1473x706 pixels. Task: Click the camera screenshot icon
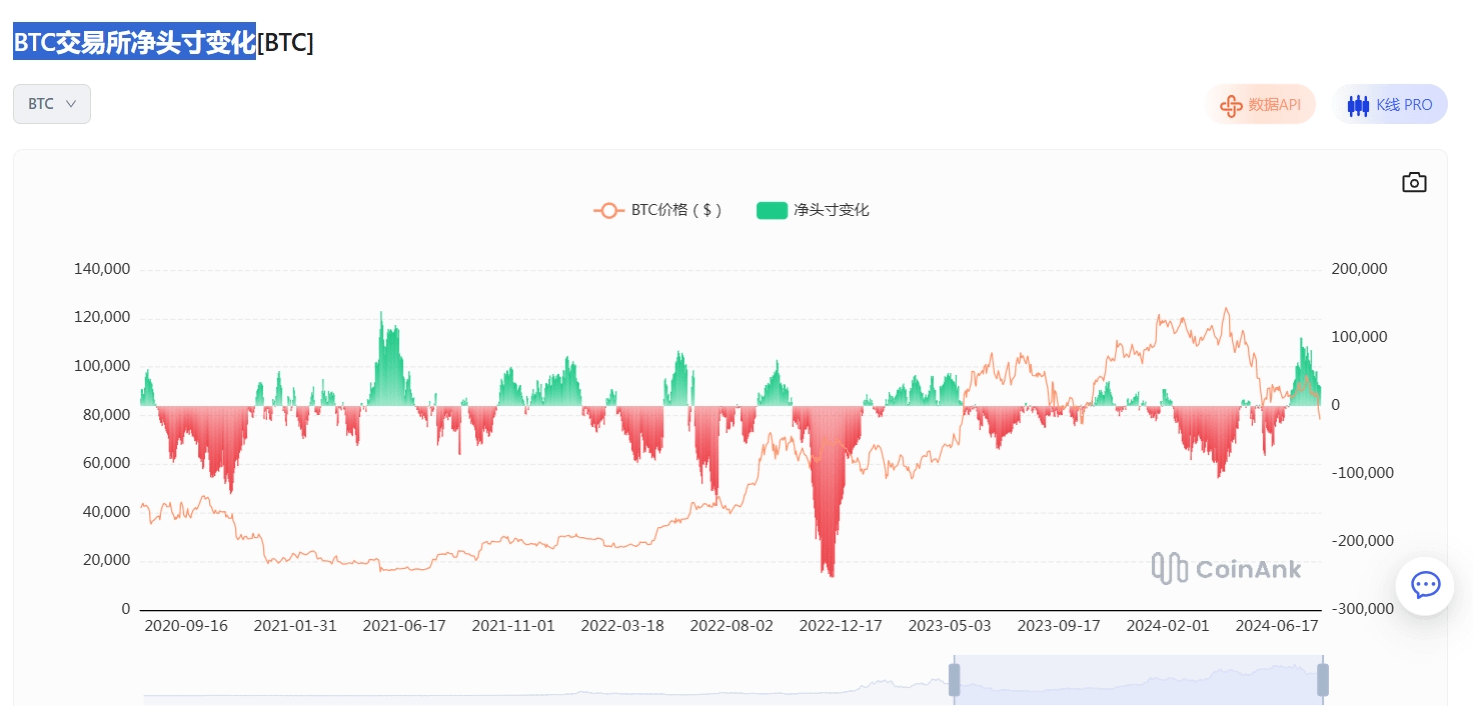[1414, 182]
